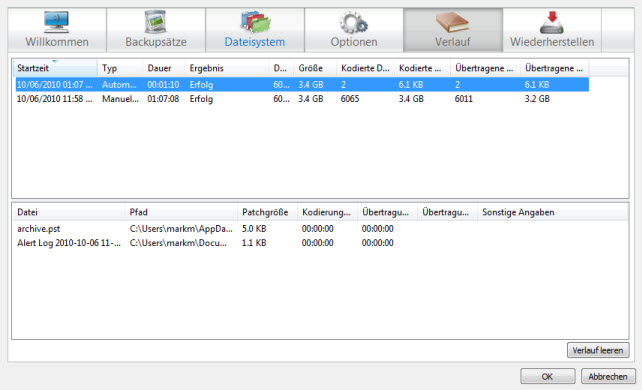The image size is (642, 390).
Task: Sort by the Datei column header
Action: [68, 212]
